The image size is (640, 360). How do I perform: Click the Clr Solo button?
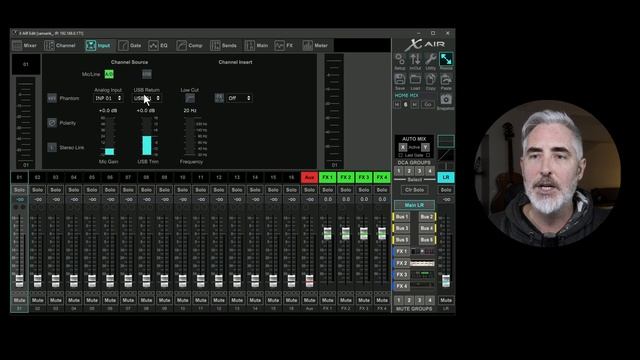(x=414, y=190)
